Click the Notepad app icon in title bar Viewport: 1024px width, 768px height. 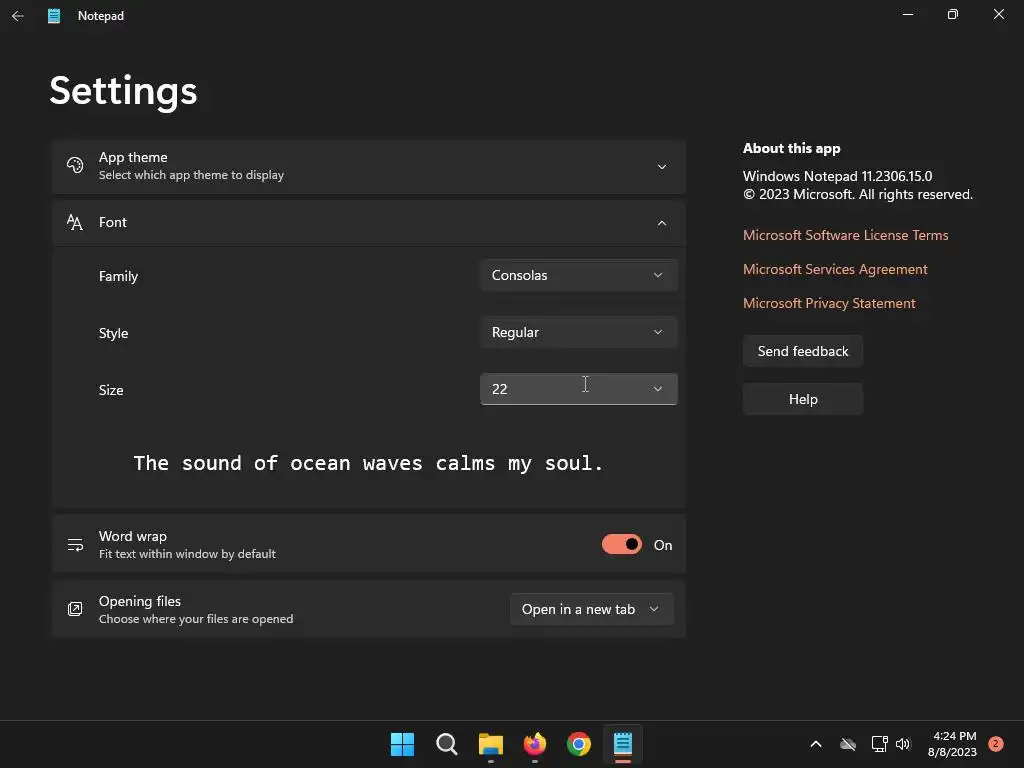[54, 16]
